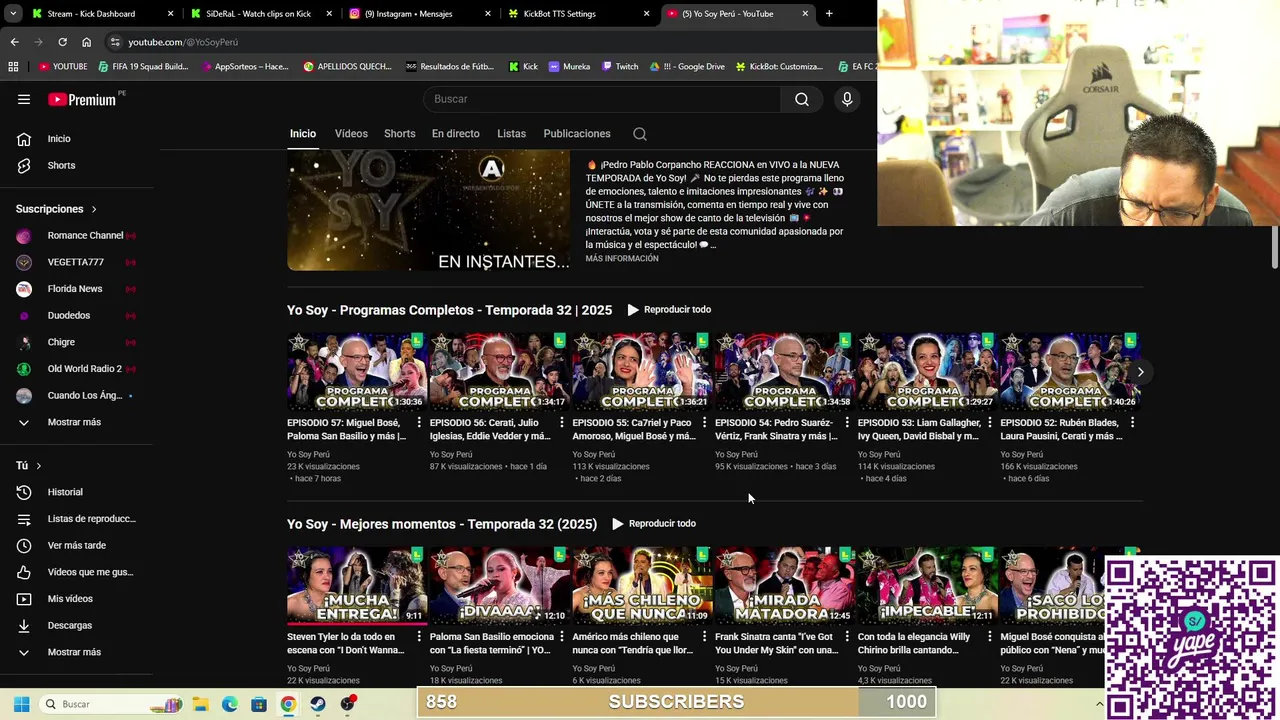This screenshot has width=1280, height=720.
Task: Click the YouTube search input field
Action: 602,99
